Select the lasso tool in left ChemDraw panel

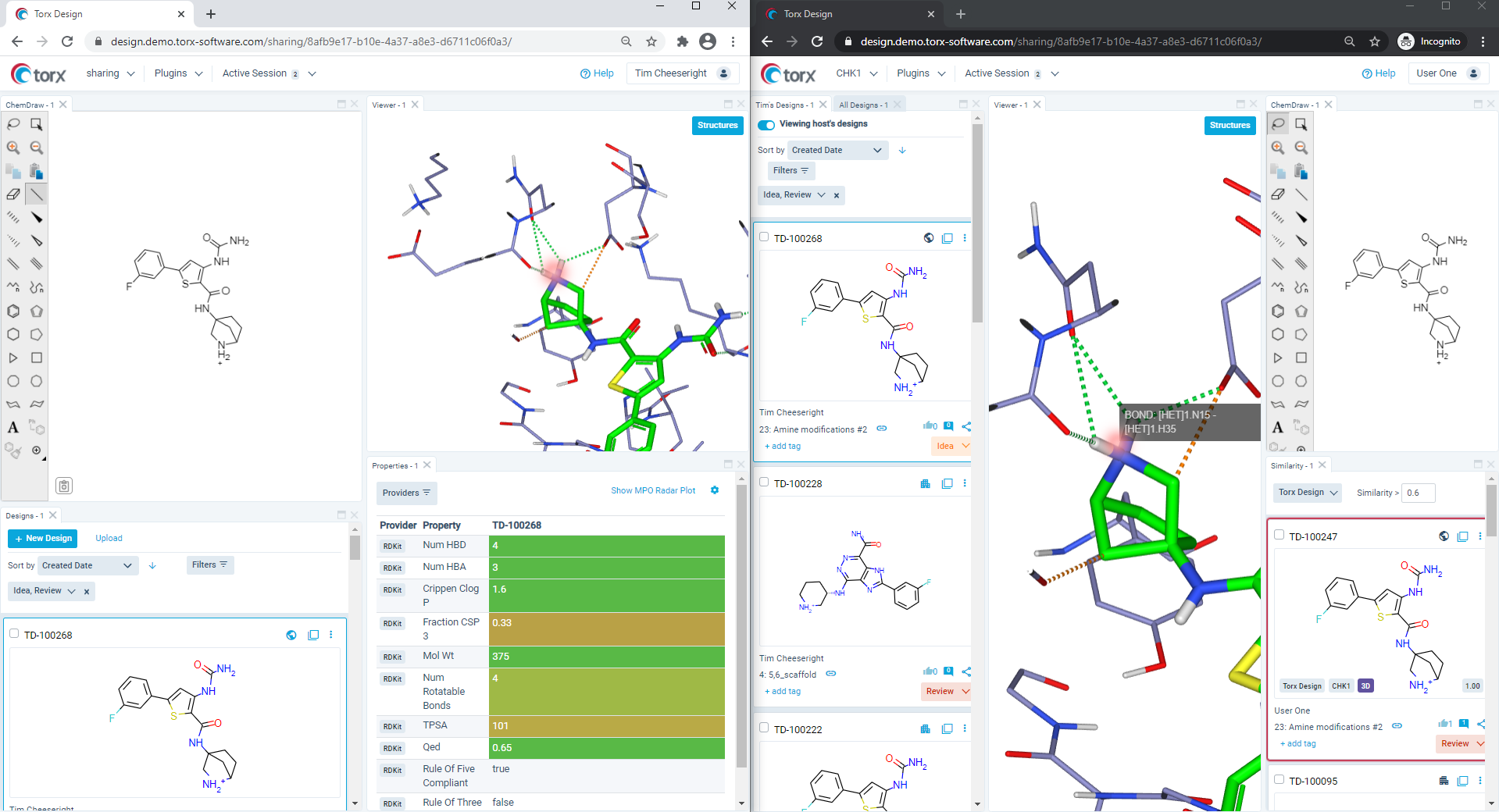coord(13,124)
